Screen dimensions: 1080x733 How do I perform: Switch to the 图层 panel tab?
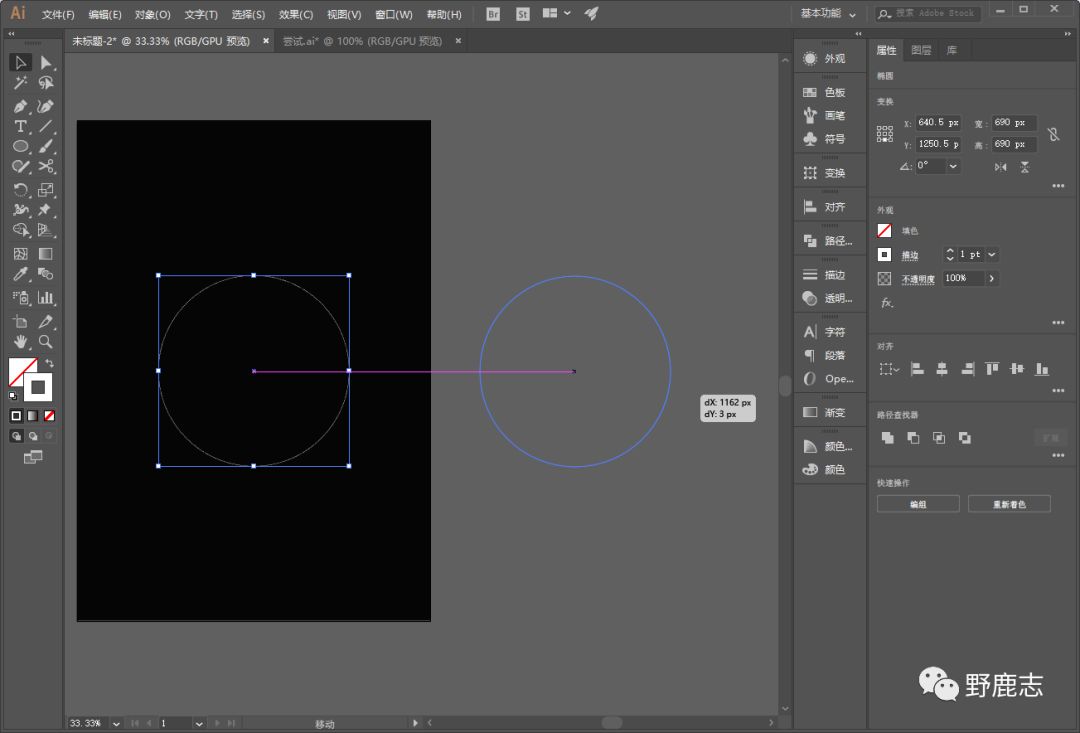921,50
